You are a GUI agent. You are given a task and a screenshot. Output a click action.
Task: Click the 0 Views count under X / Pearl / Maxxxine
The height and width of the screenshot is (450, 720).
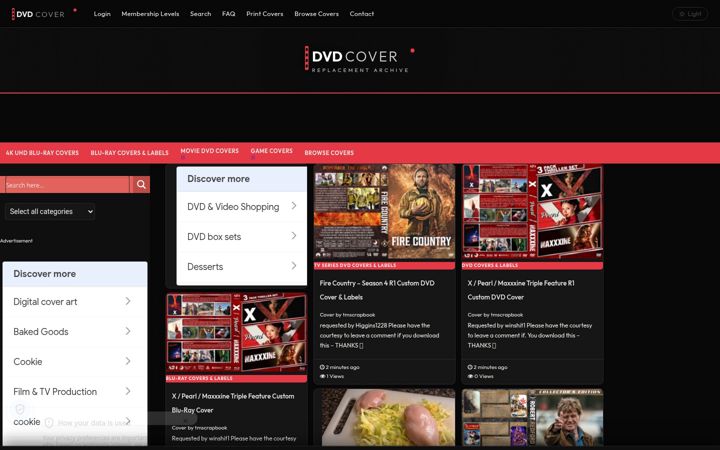point(480,376)
